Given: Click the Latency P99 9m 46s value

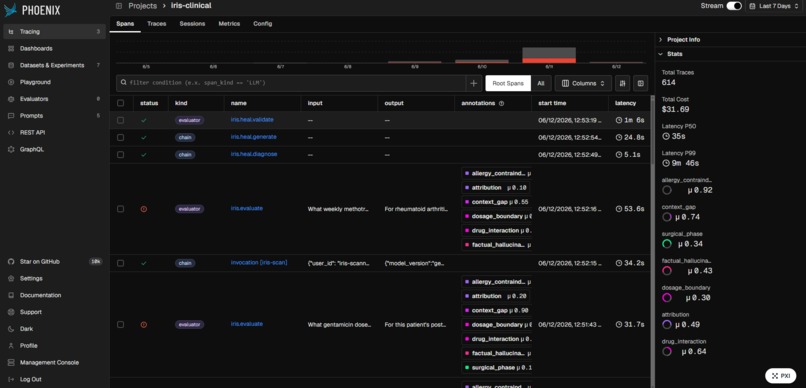Looking at the screenshot, I should (x=680, y=163).
